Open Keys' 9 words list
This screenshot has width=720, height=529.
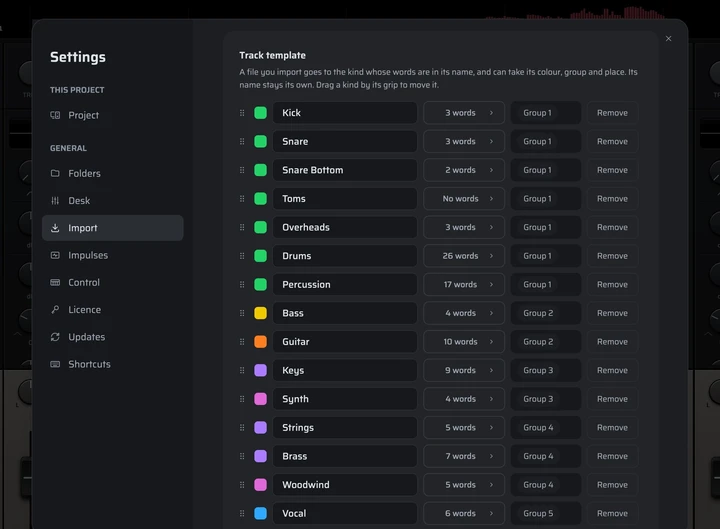pos(464,371)
